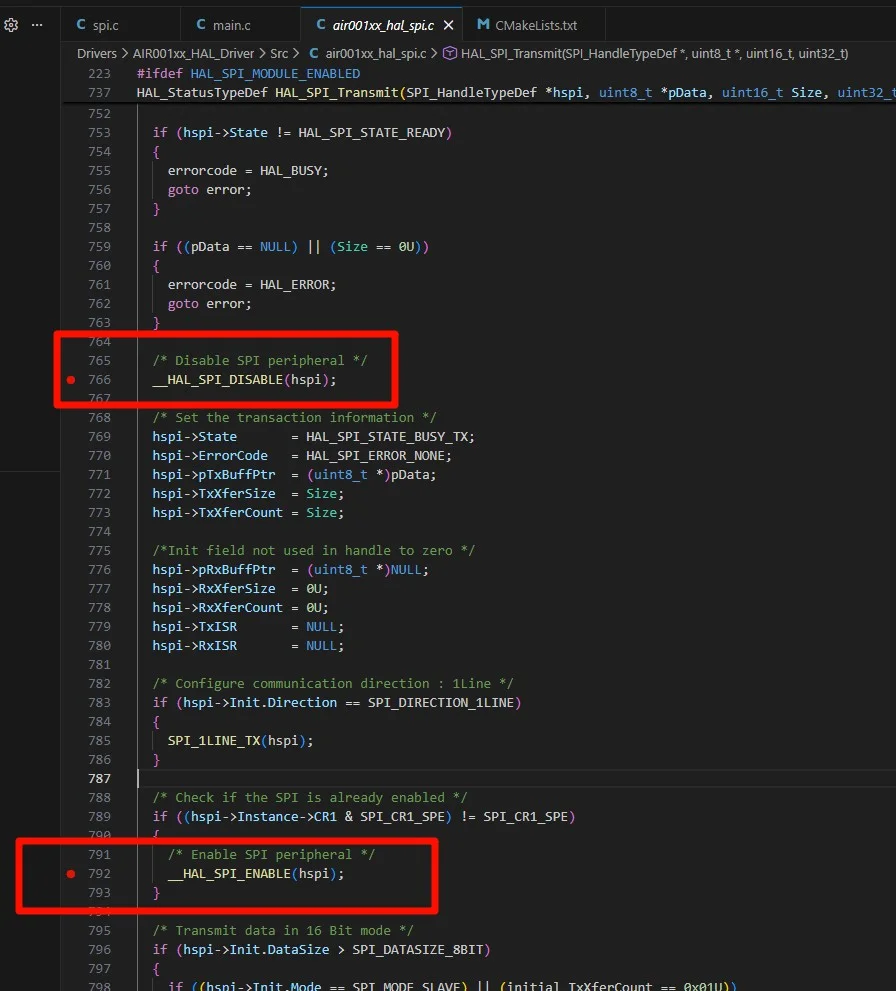This screenshot has width=896, height=991.
Task: Click SPI_1LINE_TX call on line 785
Action: click(240, 741)
